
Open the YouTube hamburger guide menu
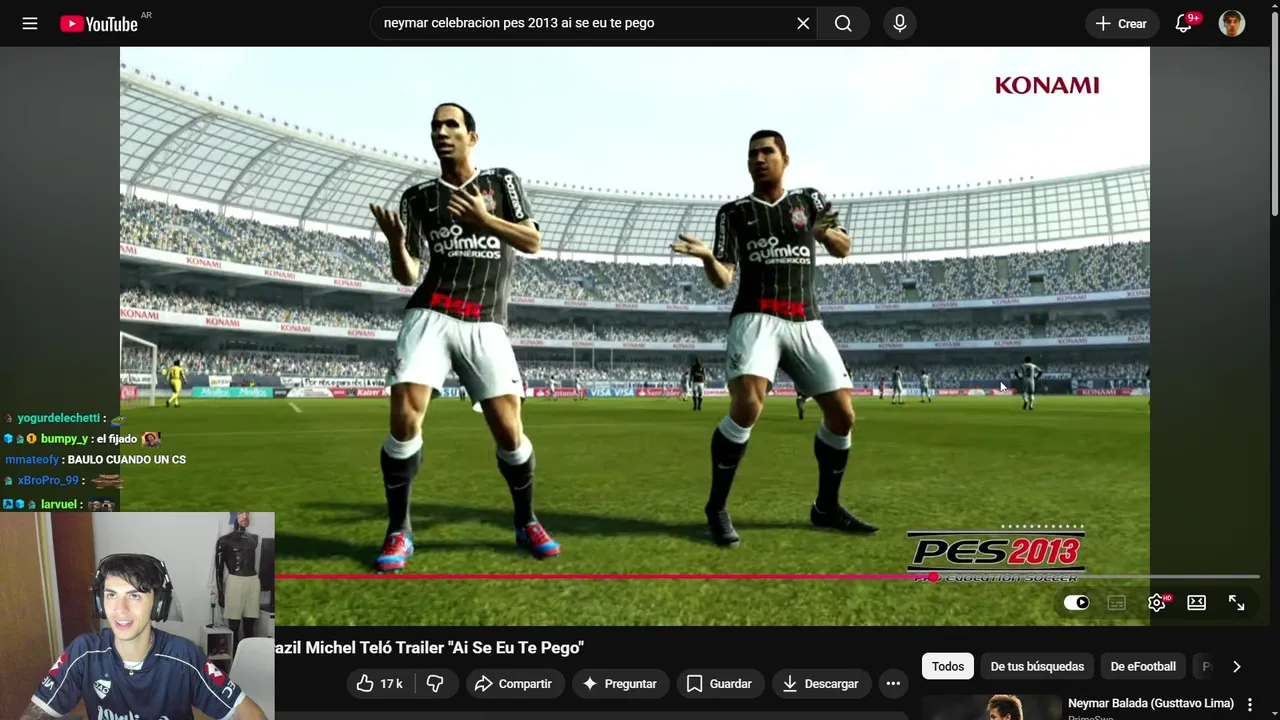[x=30, y=23]
